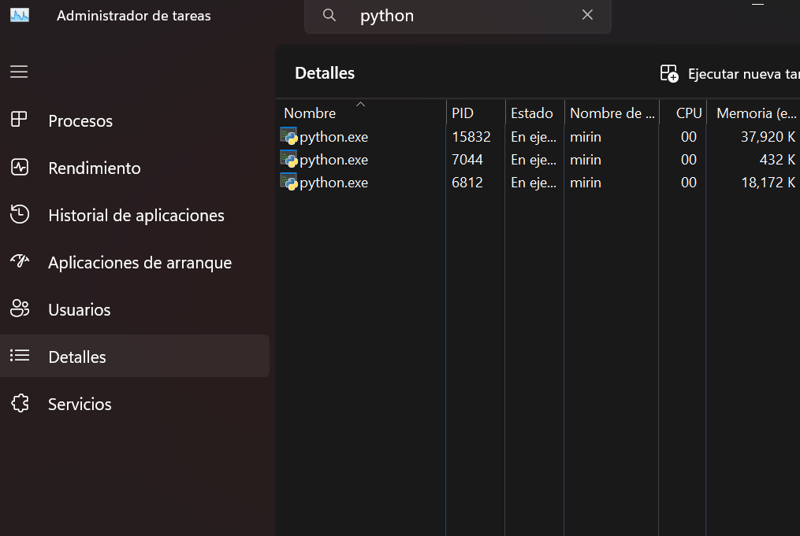Select python.exe with PID 15832
Image resolution: width=800 pixels, height=536 pixels.
pos(334,137)
